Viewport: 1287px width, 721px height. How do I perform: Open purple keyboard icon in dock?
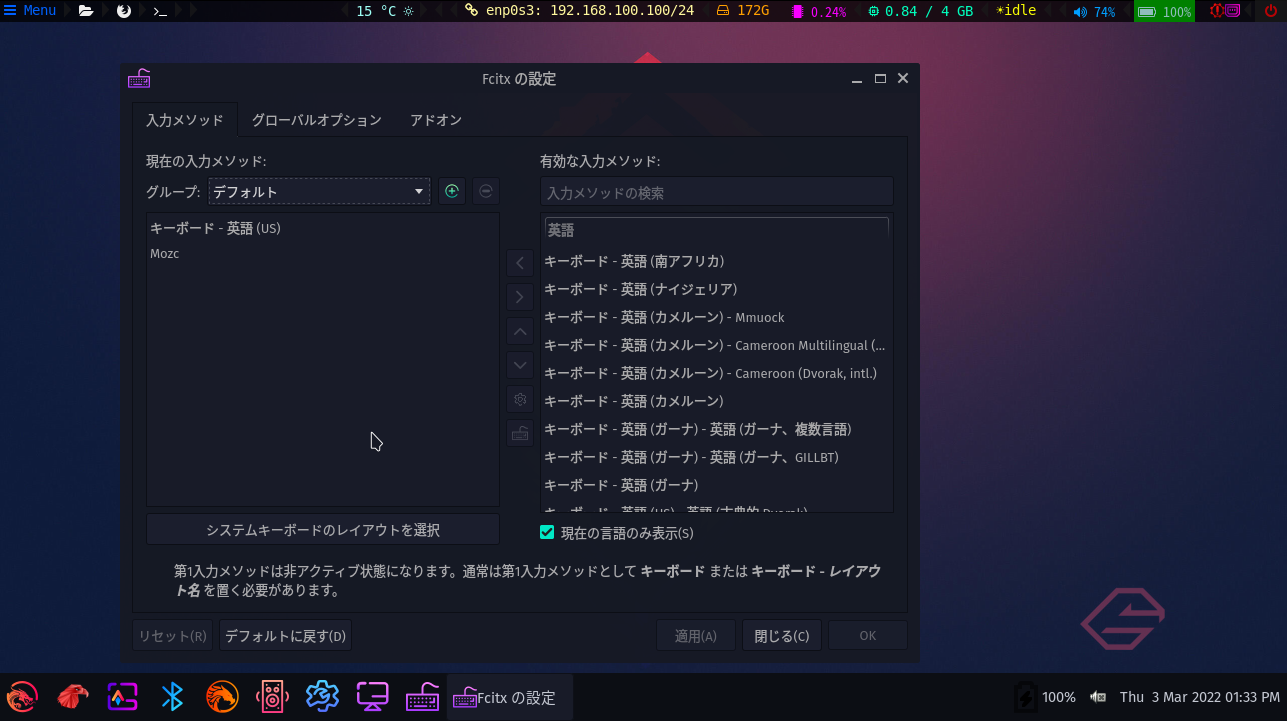[422, 696]
